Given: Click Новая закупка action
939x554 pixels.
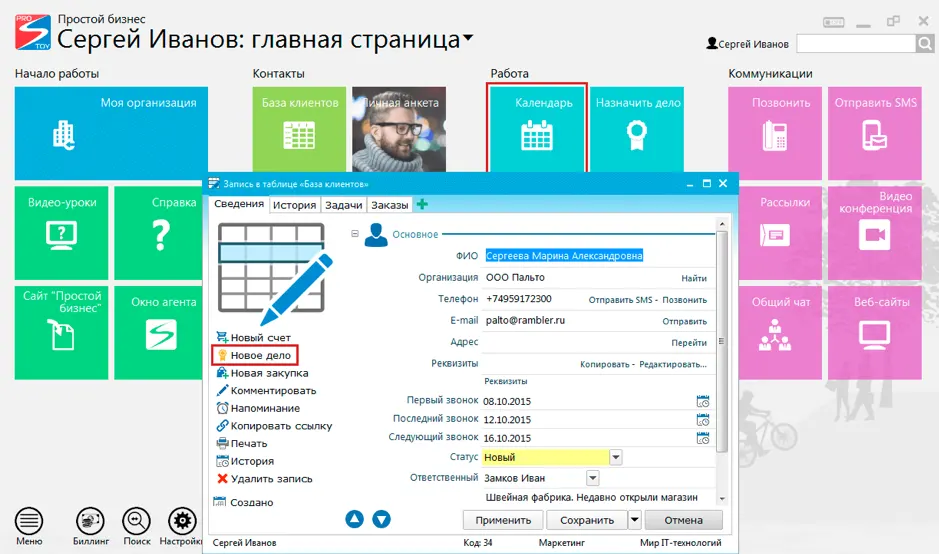Looking at the screenshot, I should (x=262, y=373).
